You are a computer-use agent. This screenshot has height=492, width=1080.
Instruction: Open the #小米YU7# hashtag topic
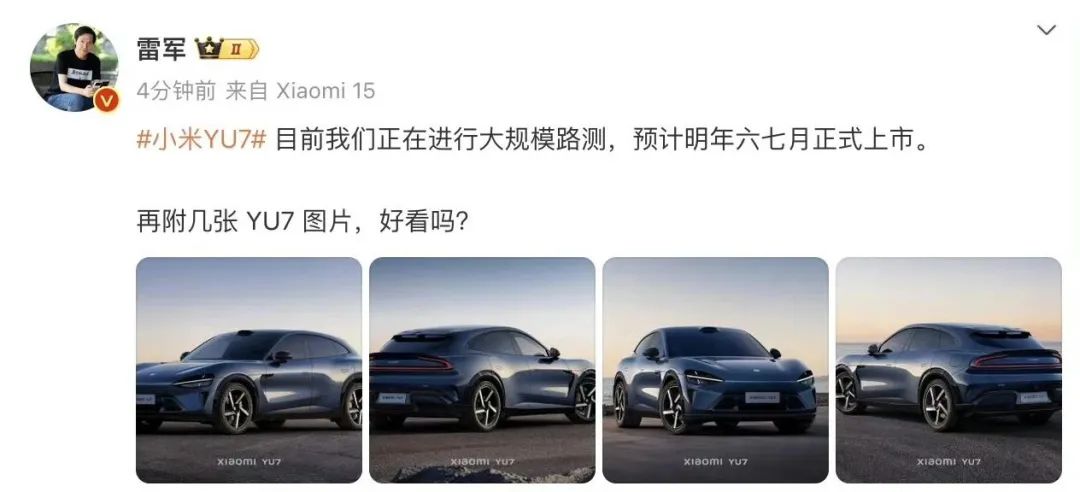tap(201, 140)
